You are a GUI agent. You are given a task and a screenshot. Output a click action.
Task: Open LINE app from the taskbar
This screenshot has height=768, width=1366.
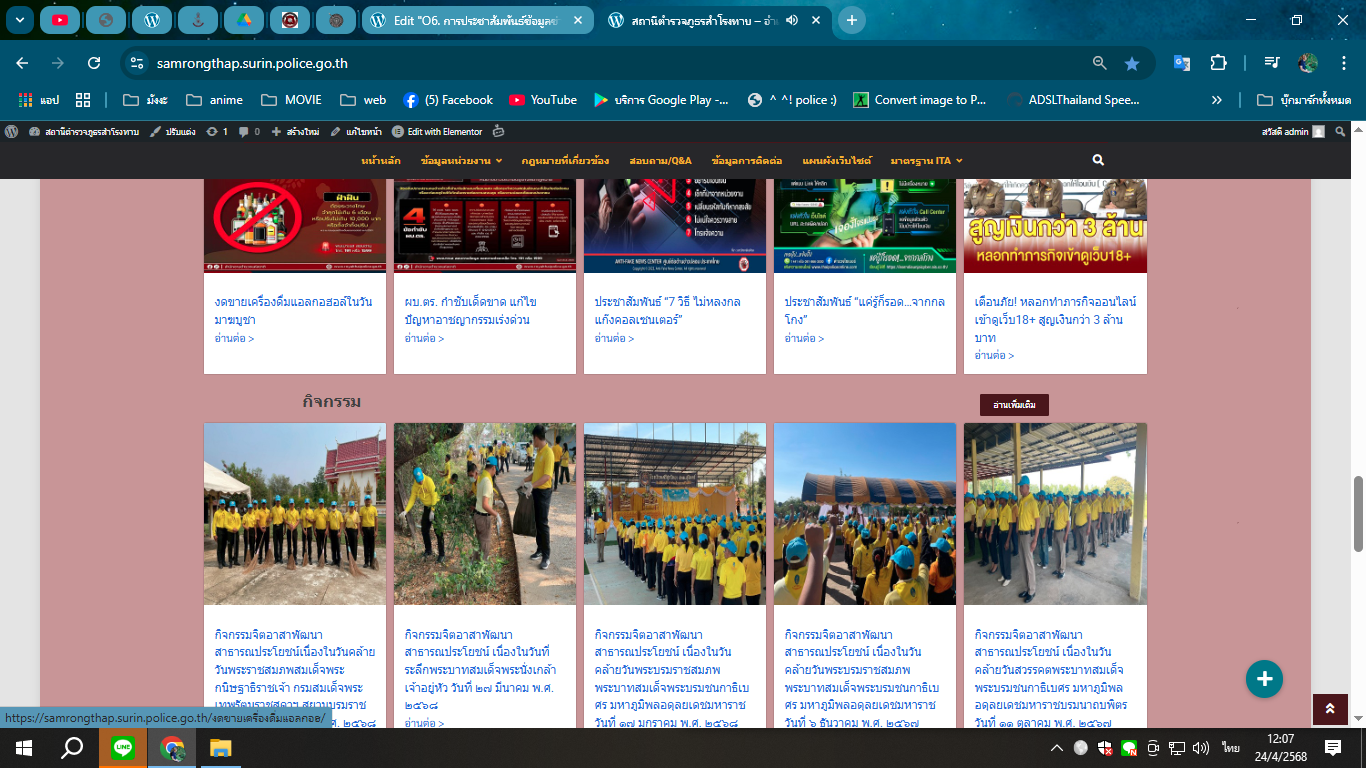123,747
